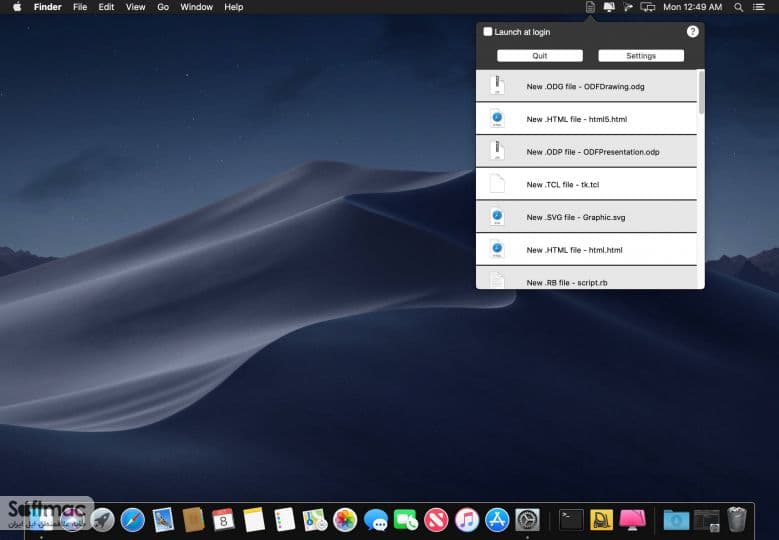Viewport: 779px width, 540px height.
Task: Click the Mon 12:49 AM clock
Action: 693,7
